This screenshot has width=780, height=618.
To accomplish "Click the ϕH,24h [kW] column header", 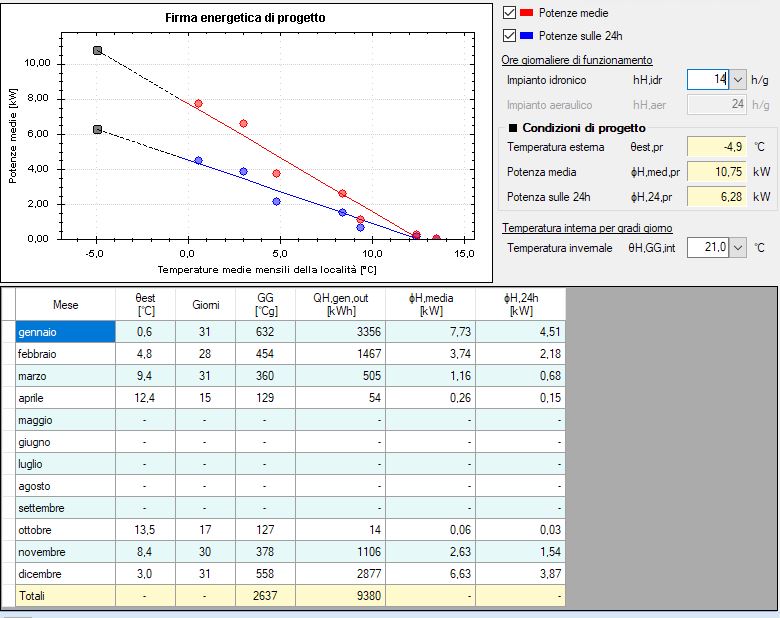I will point(520,305).
